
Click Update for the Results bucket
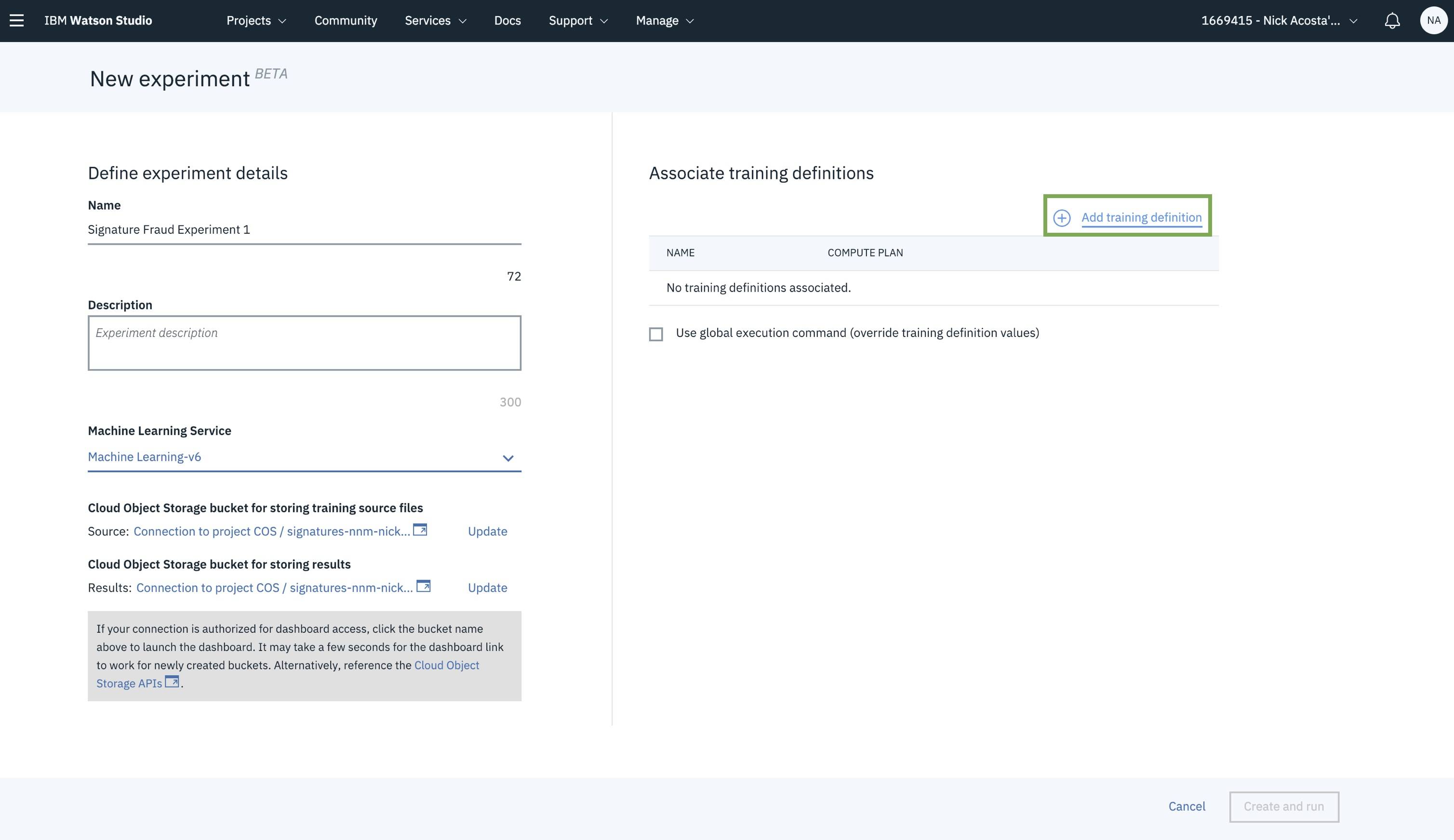pos(487,588)
